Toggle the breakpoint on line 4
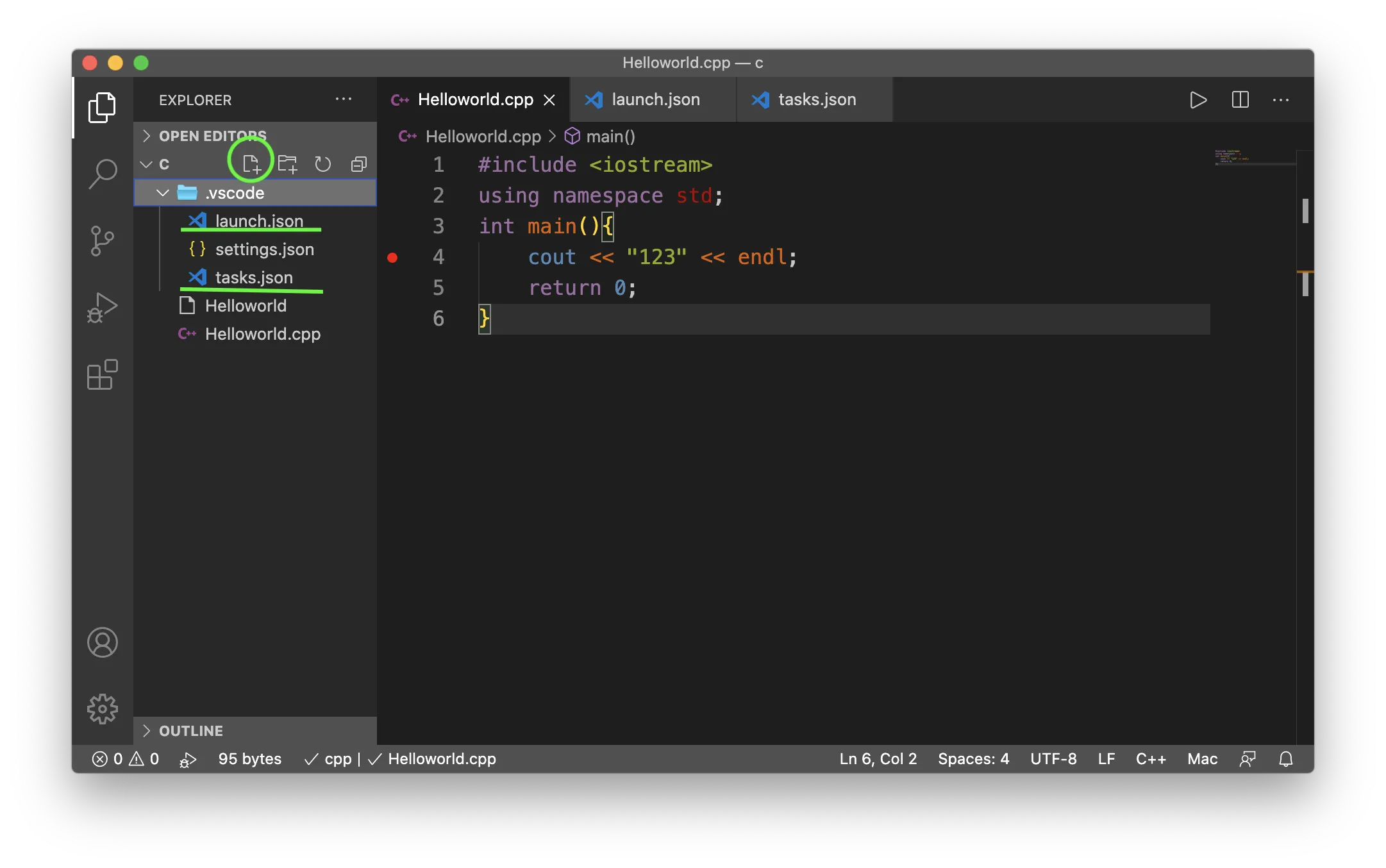 (392, 258)
